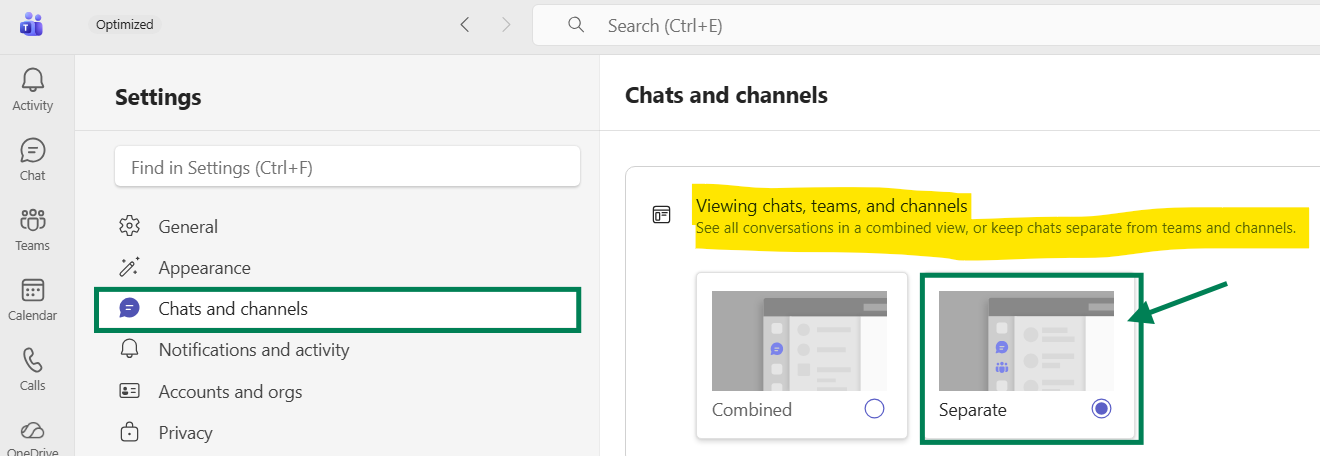Click the Find in Settings field
Image resolution: width=1320 pixels, height=456 pixels.
[x=348, y=167]
